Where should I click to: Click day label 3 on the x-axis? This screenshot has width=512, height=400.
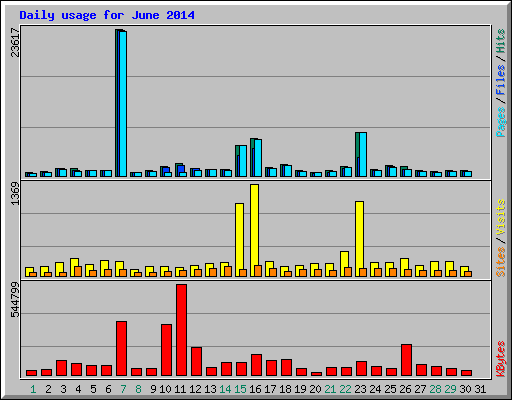pyautogui.click(x=63, y=389)
